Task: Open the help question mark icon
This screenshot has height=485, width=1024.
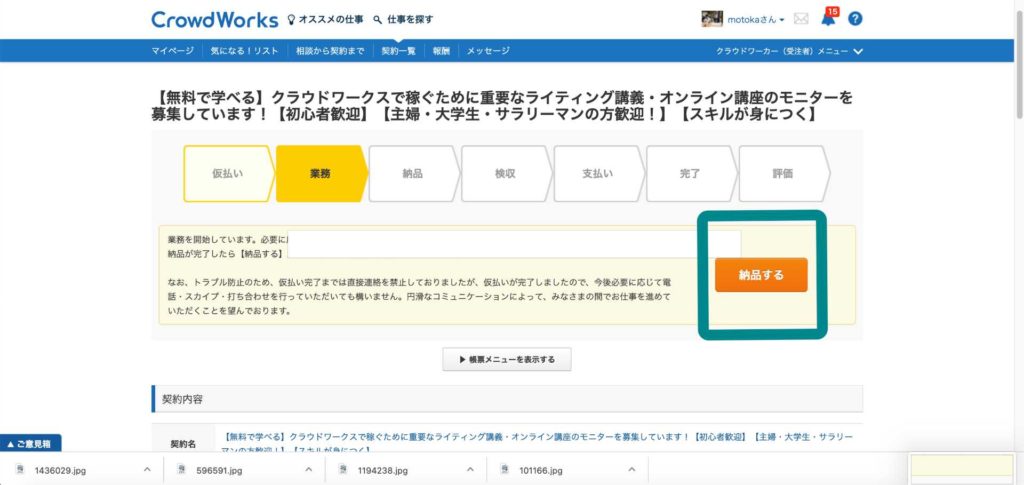Action: (855, 19)
